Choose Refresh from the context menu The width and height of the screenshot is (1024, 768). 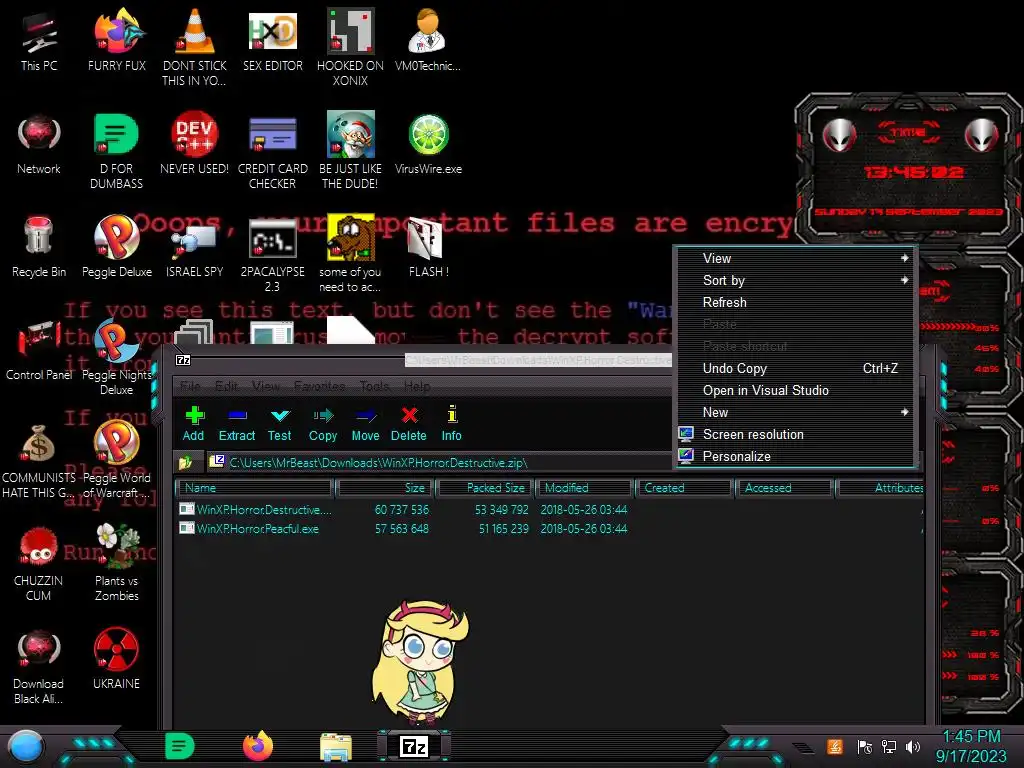point(795,302)
